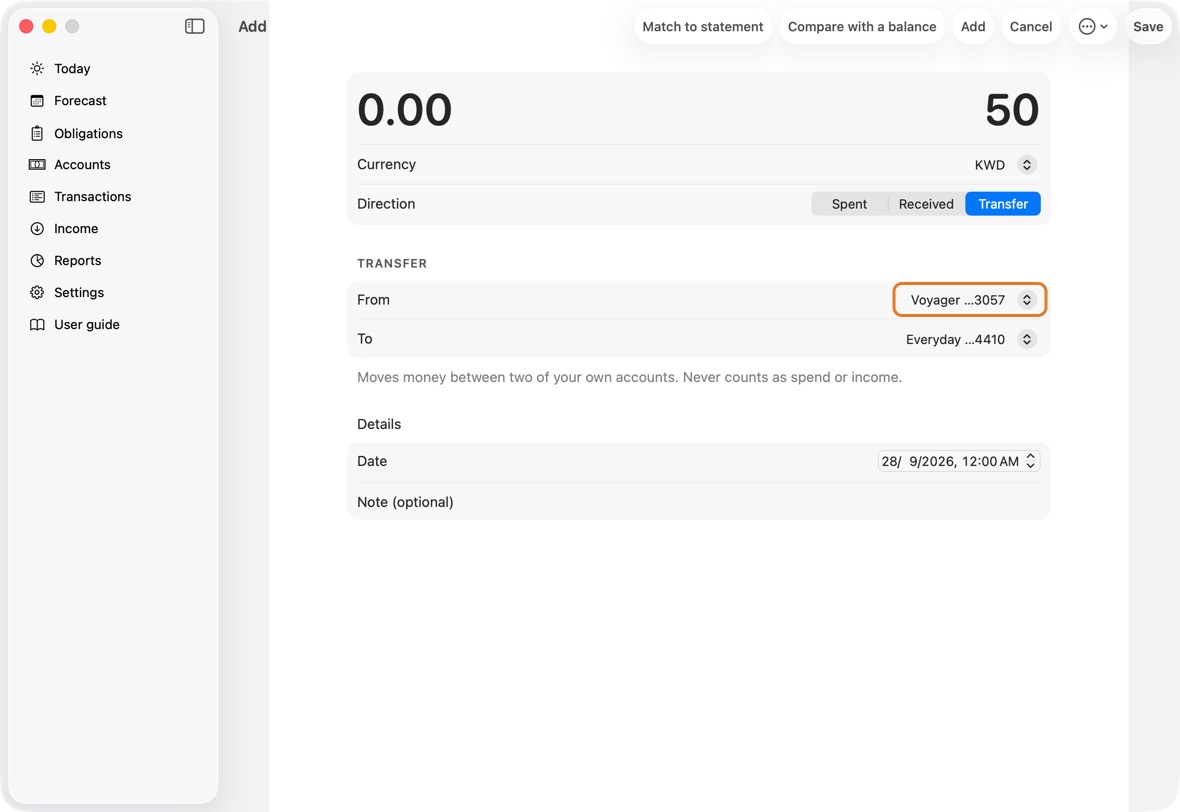
Task: Click the Today sun icon
Action: point(37,68)
